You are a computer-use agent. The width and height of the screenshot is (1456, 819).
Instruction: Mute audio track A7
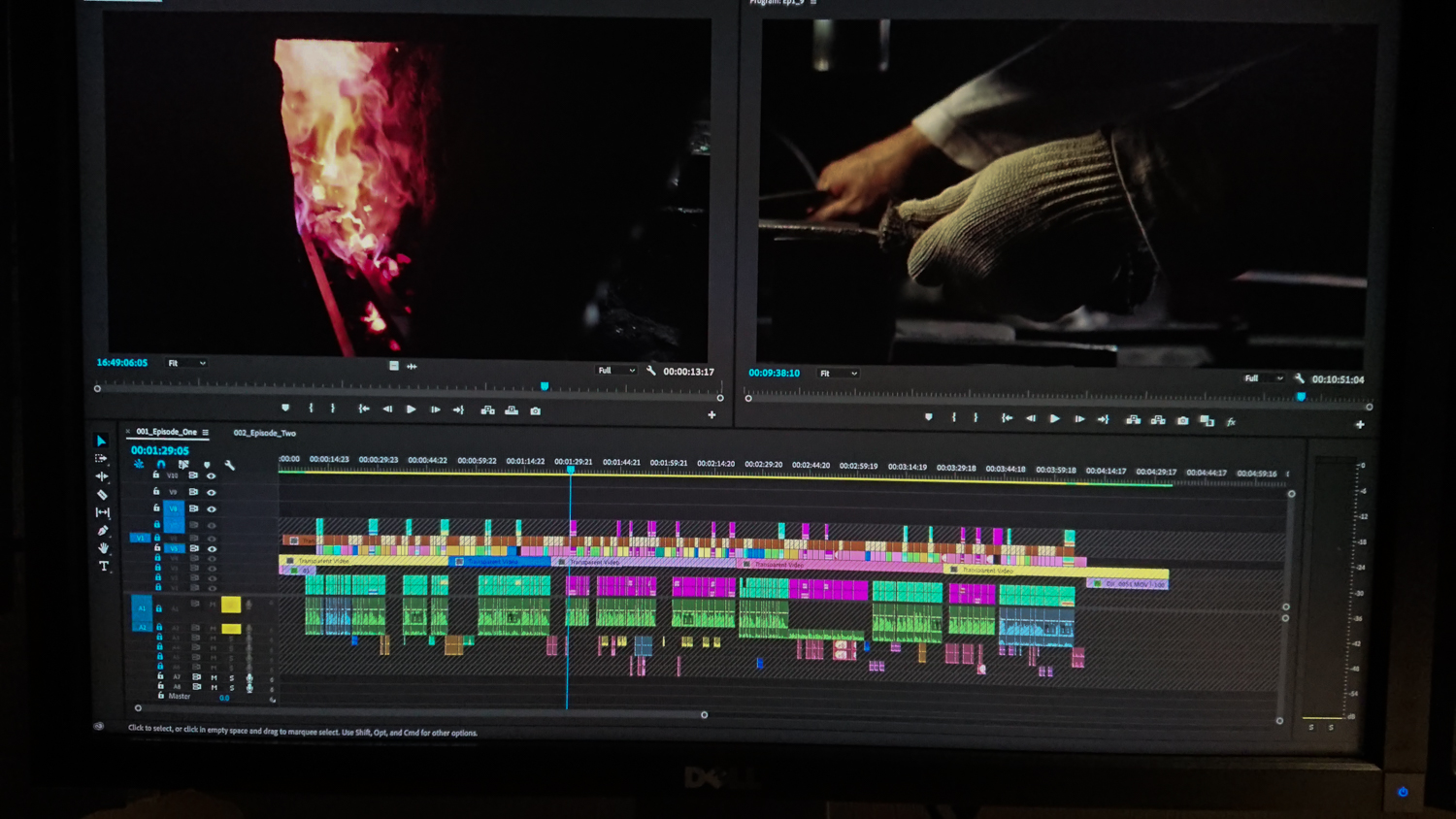click(215, 677)
